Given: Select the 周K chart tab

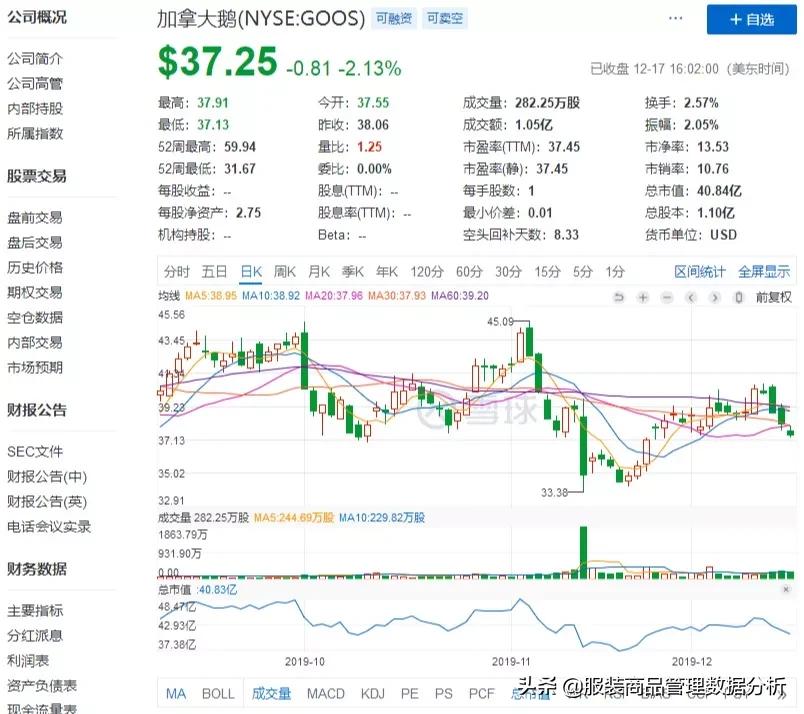Looking at the screenshot, I should (285, 271).
